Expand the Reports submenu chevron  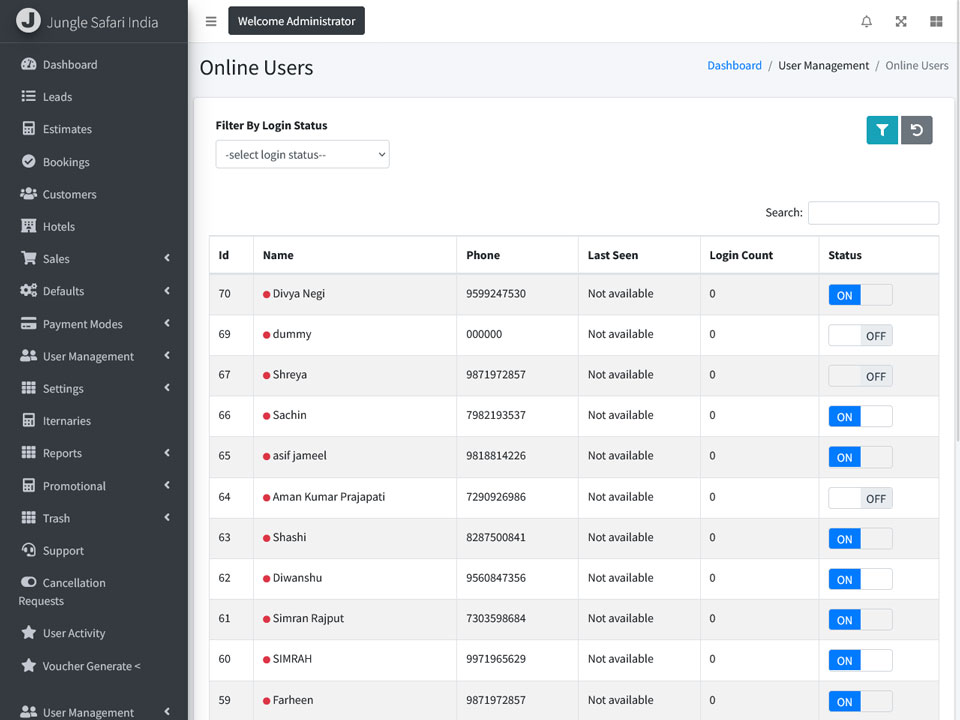(x=167, y=452)
